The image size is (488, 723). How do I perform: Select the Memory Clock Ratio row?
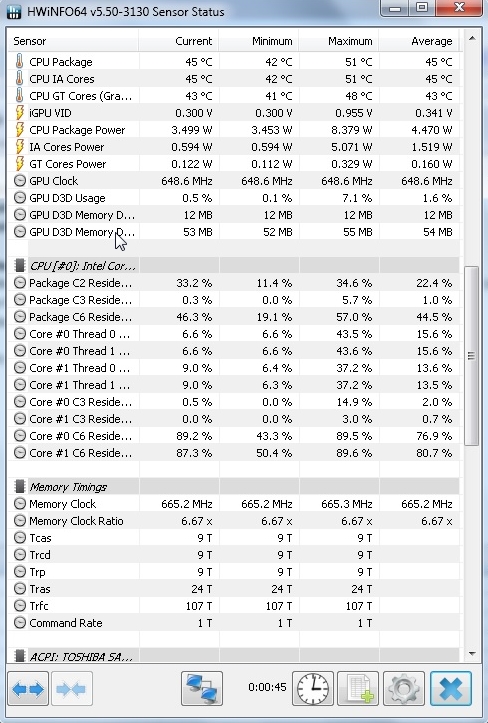tap(233, 521)
